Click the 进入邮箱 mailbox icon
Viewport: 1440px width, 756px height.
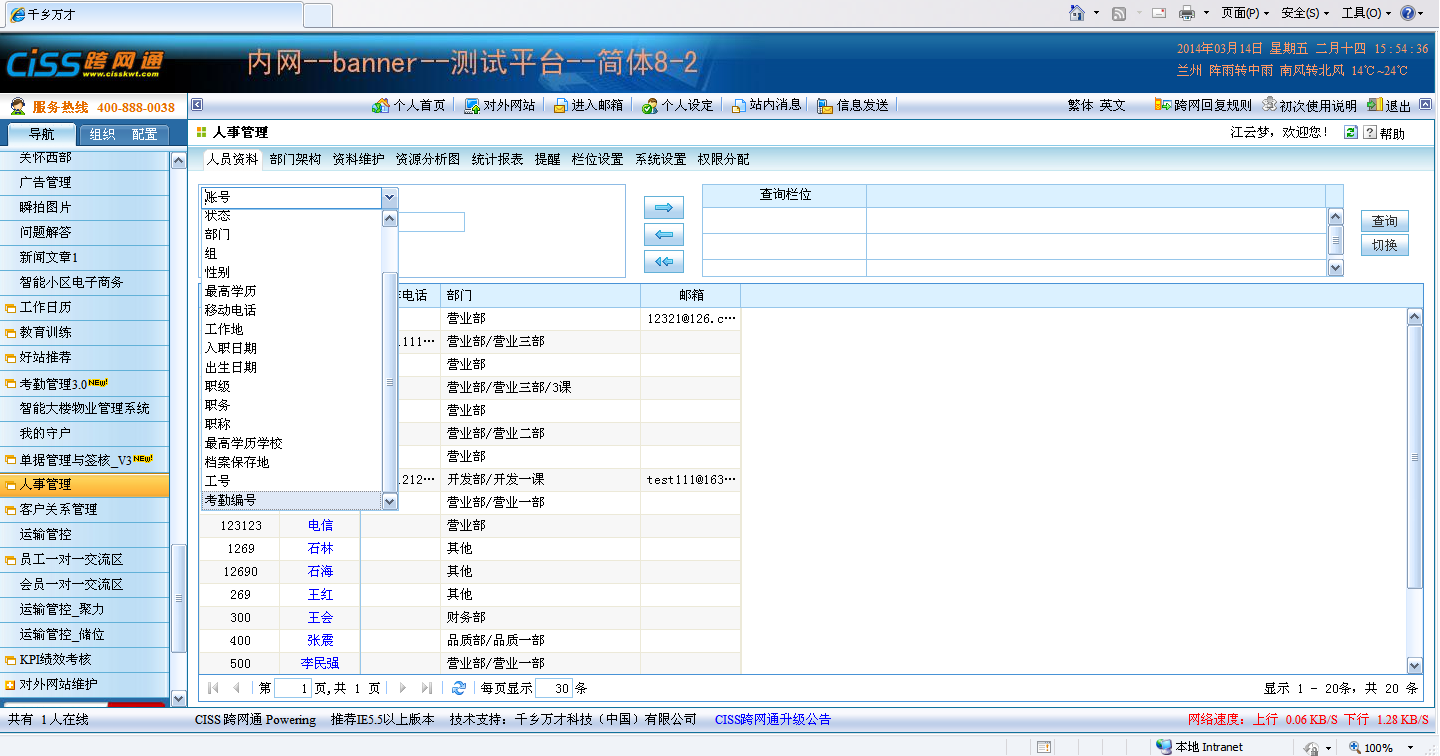(x=561, y=106)
